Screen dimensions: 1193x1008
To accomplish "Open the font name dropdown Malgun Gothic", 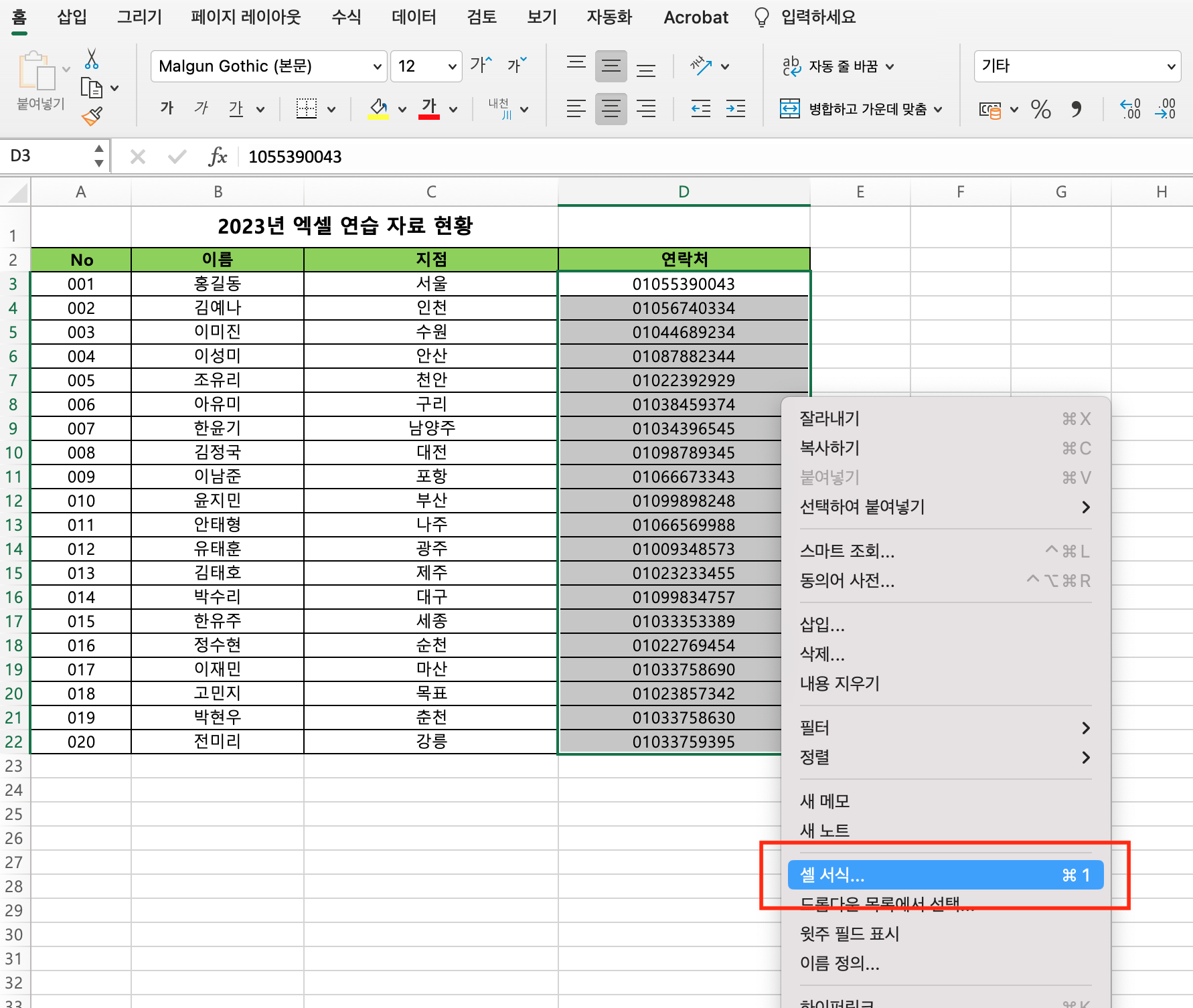I will [x=377, y=66].
